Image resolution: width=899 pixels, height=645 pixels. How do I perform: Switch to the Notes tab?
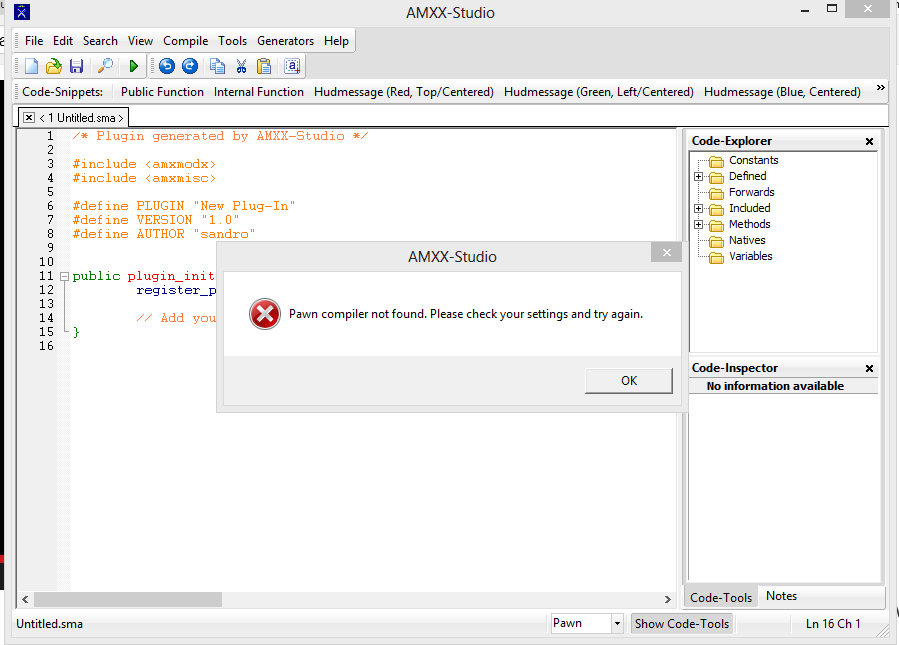coord(781,596)
